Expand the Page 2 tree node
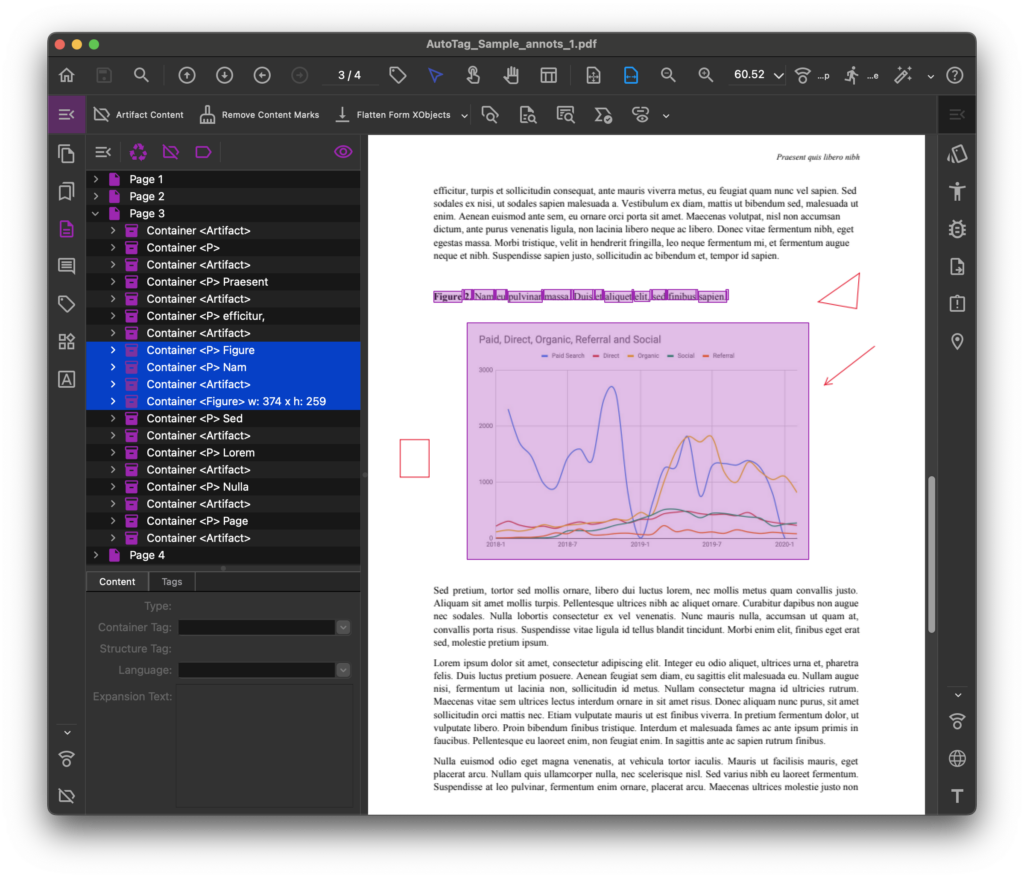This screenshot has width=1024, height=878. coord(96,196)
